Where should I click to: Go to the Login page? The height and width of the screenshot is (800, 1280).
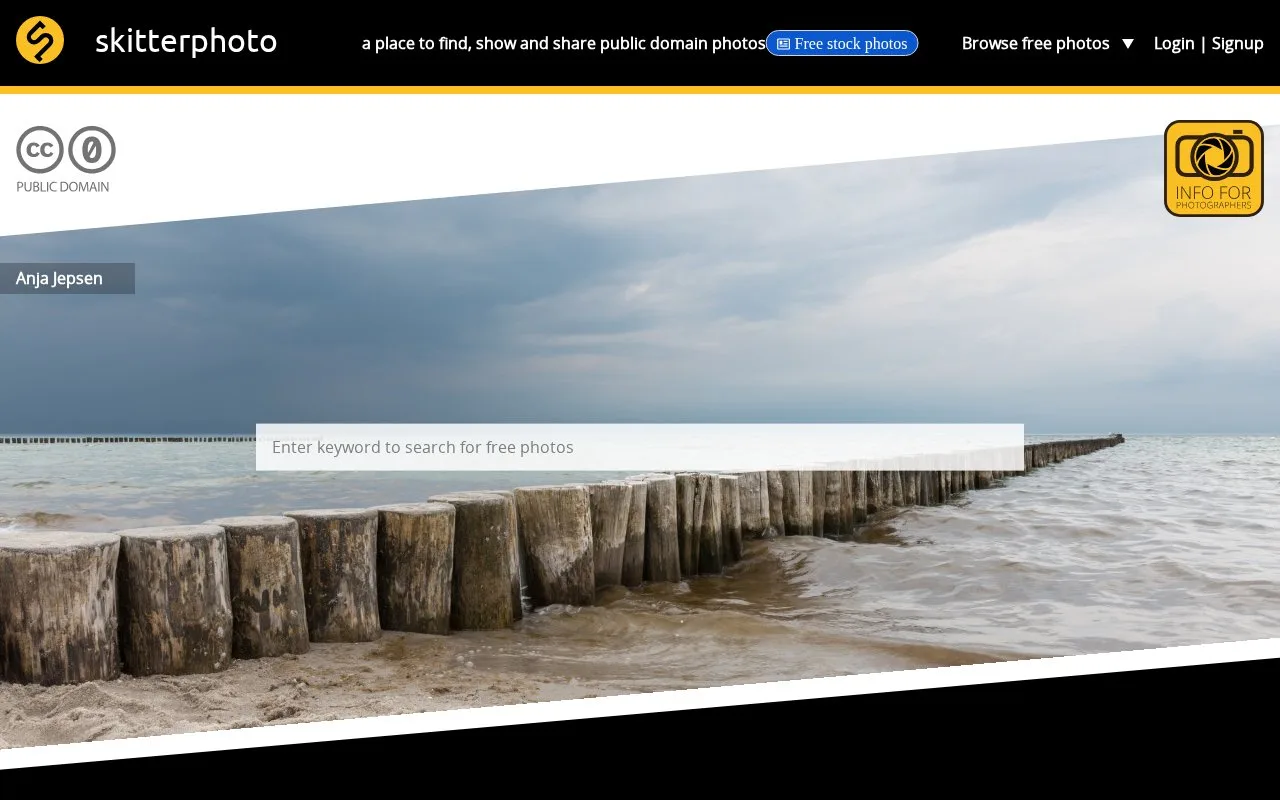coord(1174,43)
